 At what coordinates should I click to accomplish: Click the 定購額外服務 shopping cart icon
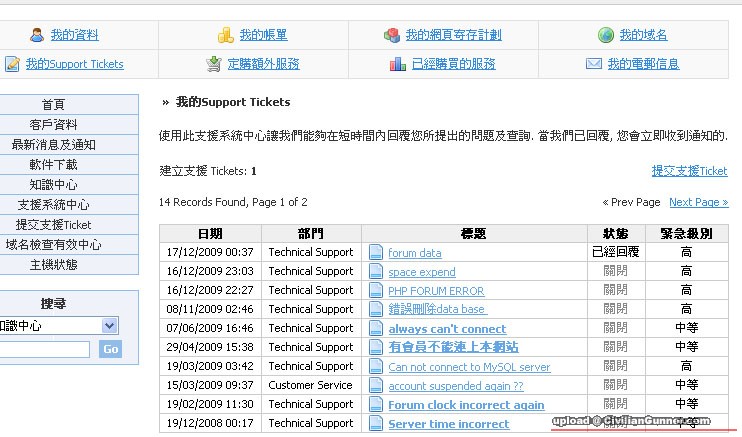pyautogui.click(x=214, y=64)
